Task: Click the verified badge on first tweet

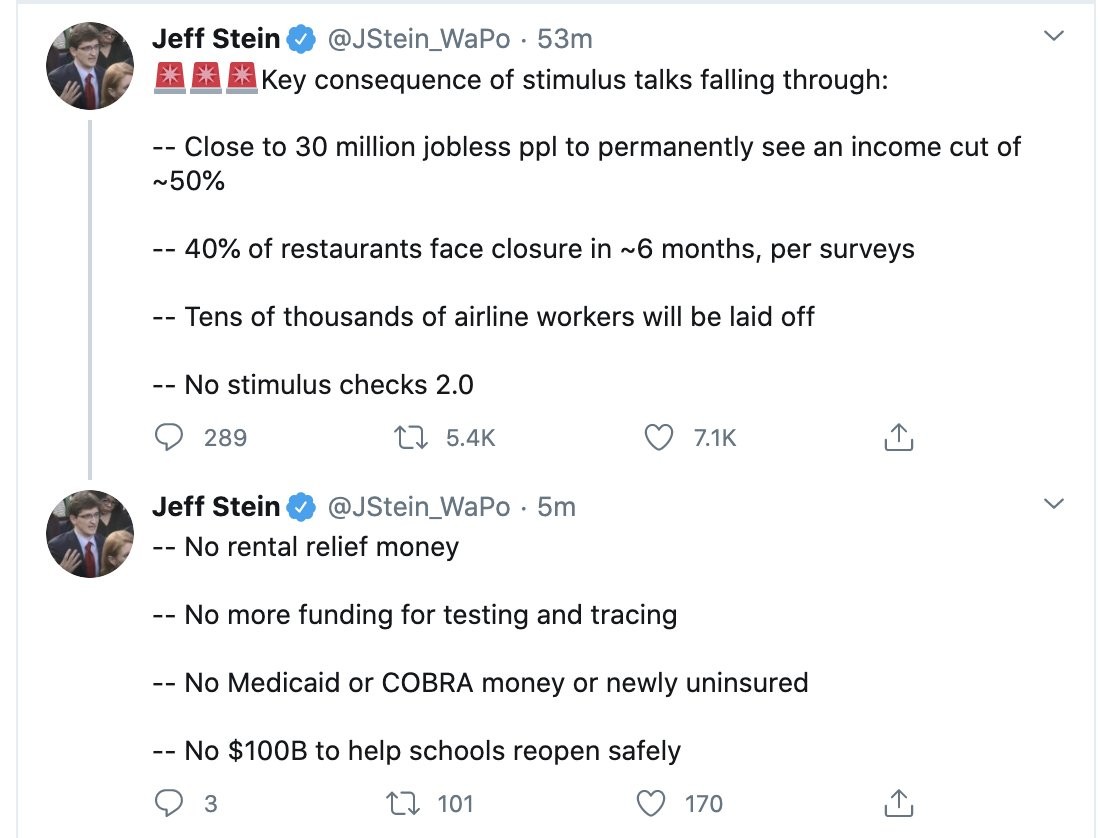Action: tap(300, 40)
